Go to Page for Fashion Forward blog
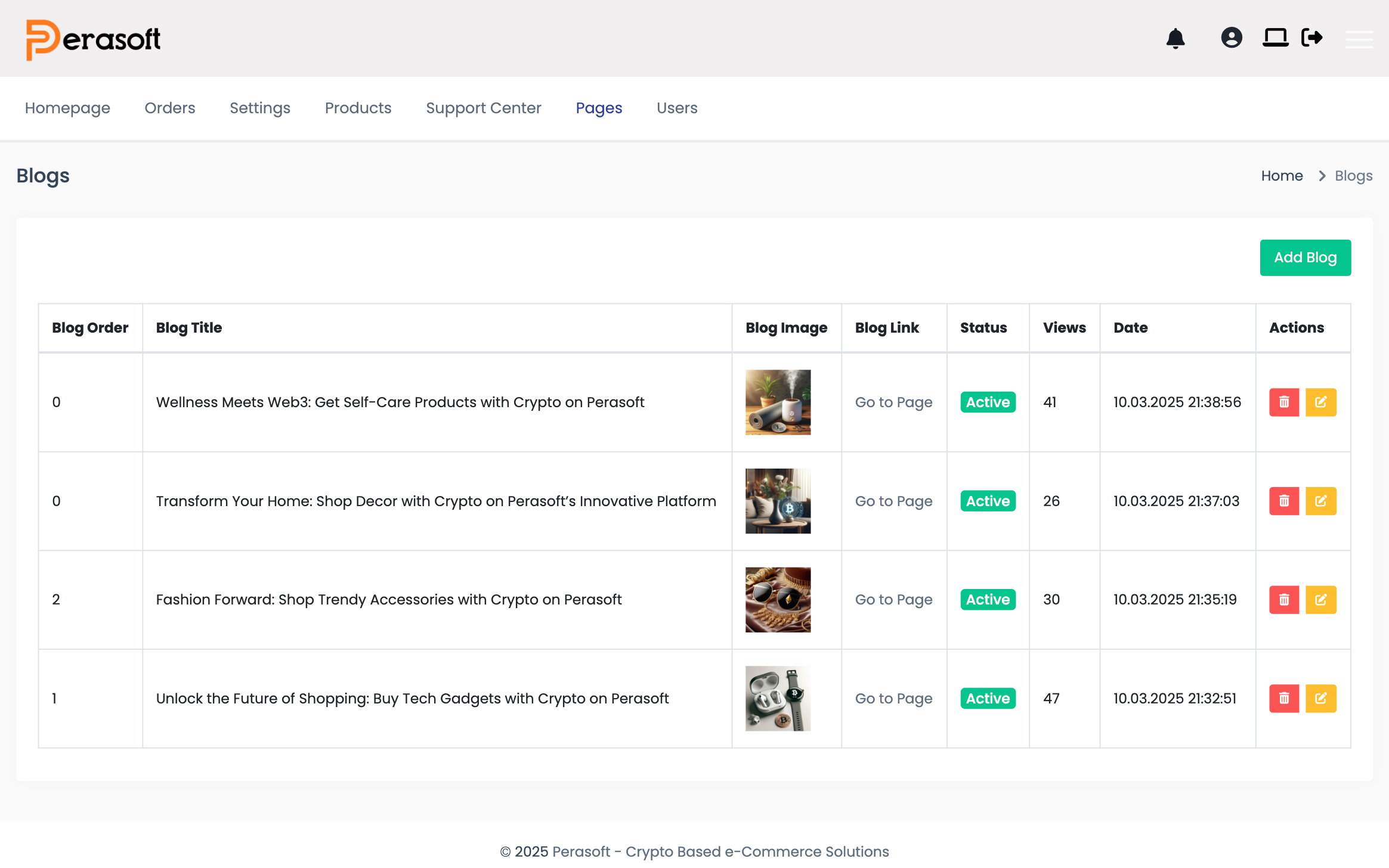Image resolution: width=1389 pixels, height=868 pixels. (893, 600)
